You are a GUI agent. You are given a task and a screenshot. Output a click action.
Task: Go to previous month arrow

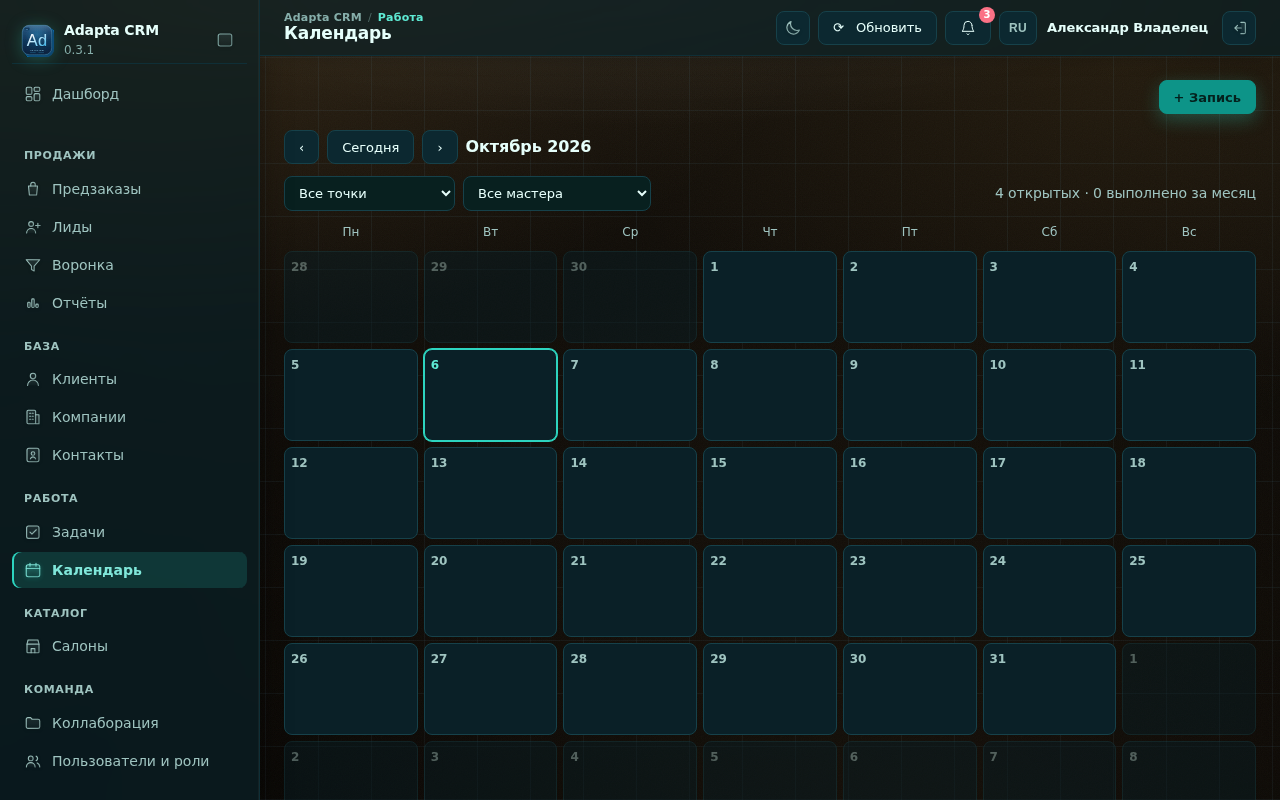pyautogui.click(x=301, y=147)
